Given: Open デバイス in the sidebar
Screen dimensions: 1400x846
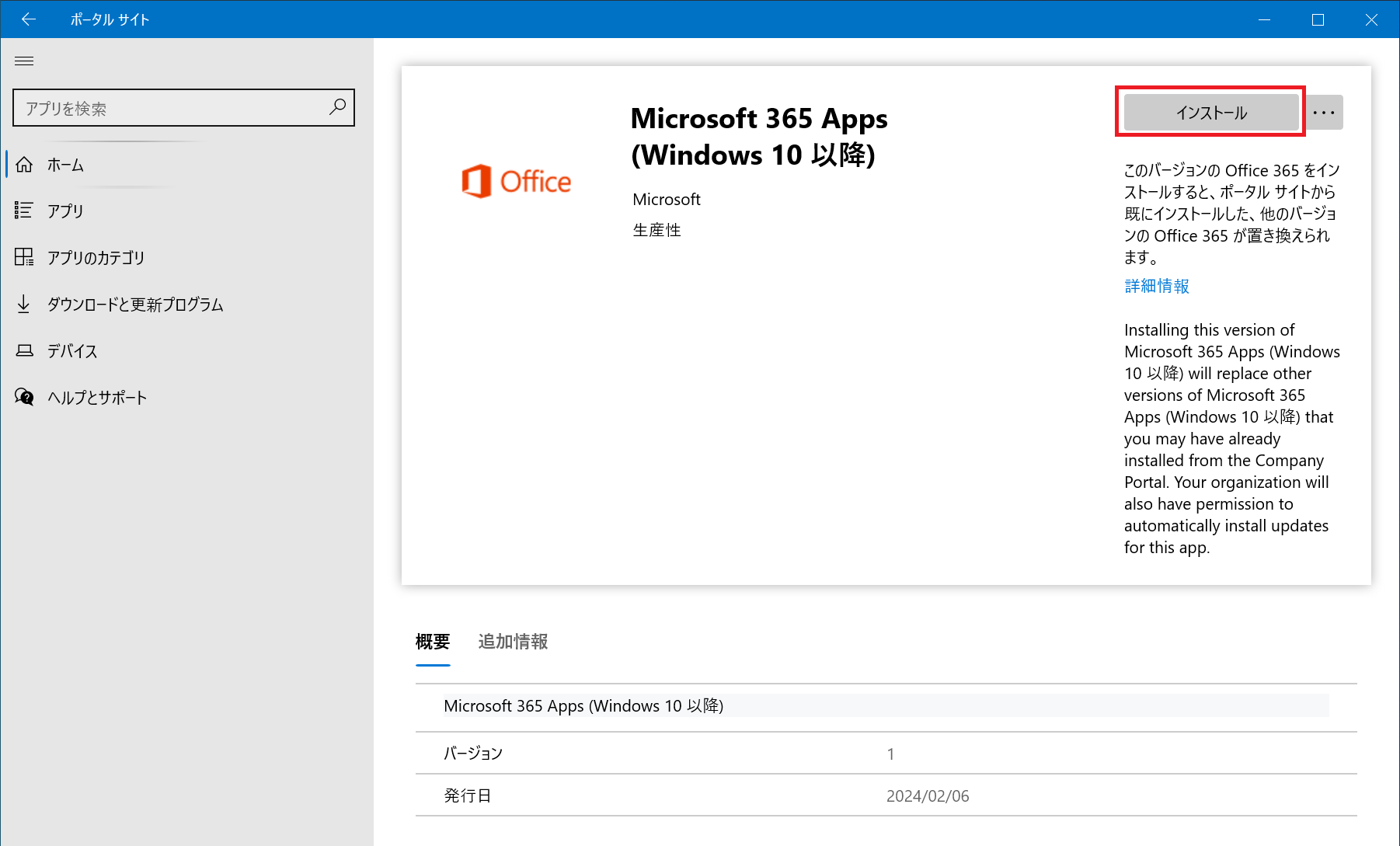Looking at the screenshot, I should point(186,350).
